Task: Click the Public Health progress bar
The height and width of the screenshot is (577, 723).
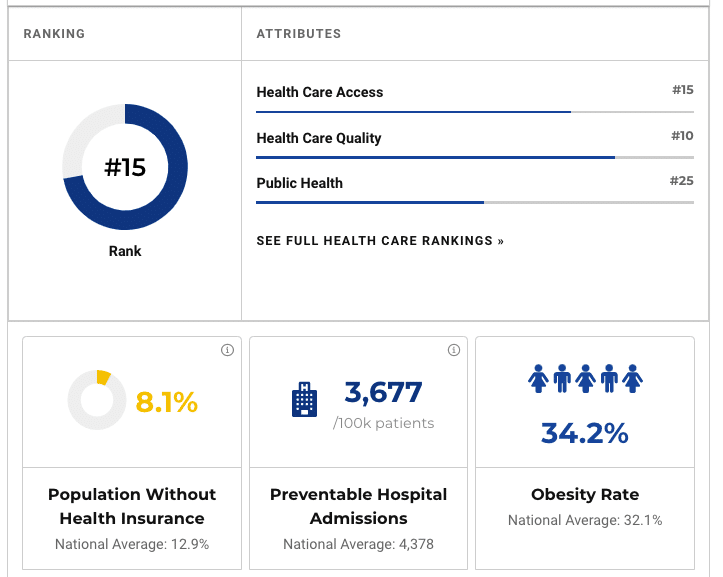Action: [475, 203]
